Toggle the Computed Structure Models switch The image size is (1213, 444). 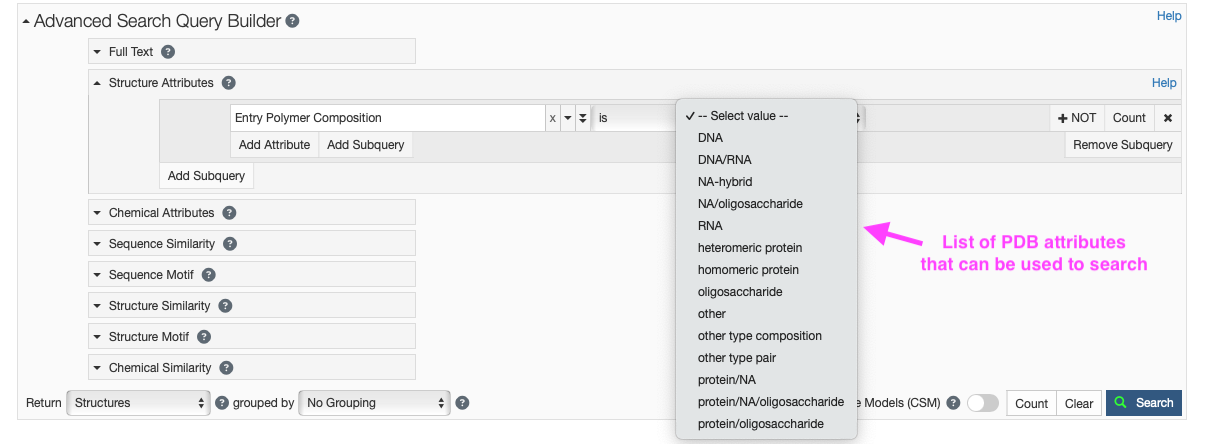(982, 403)
